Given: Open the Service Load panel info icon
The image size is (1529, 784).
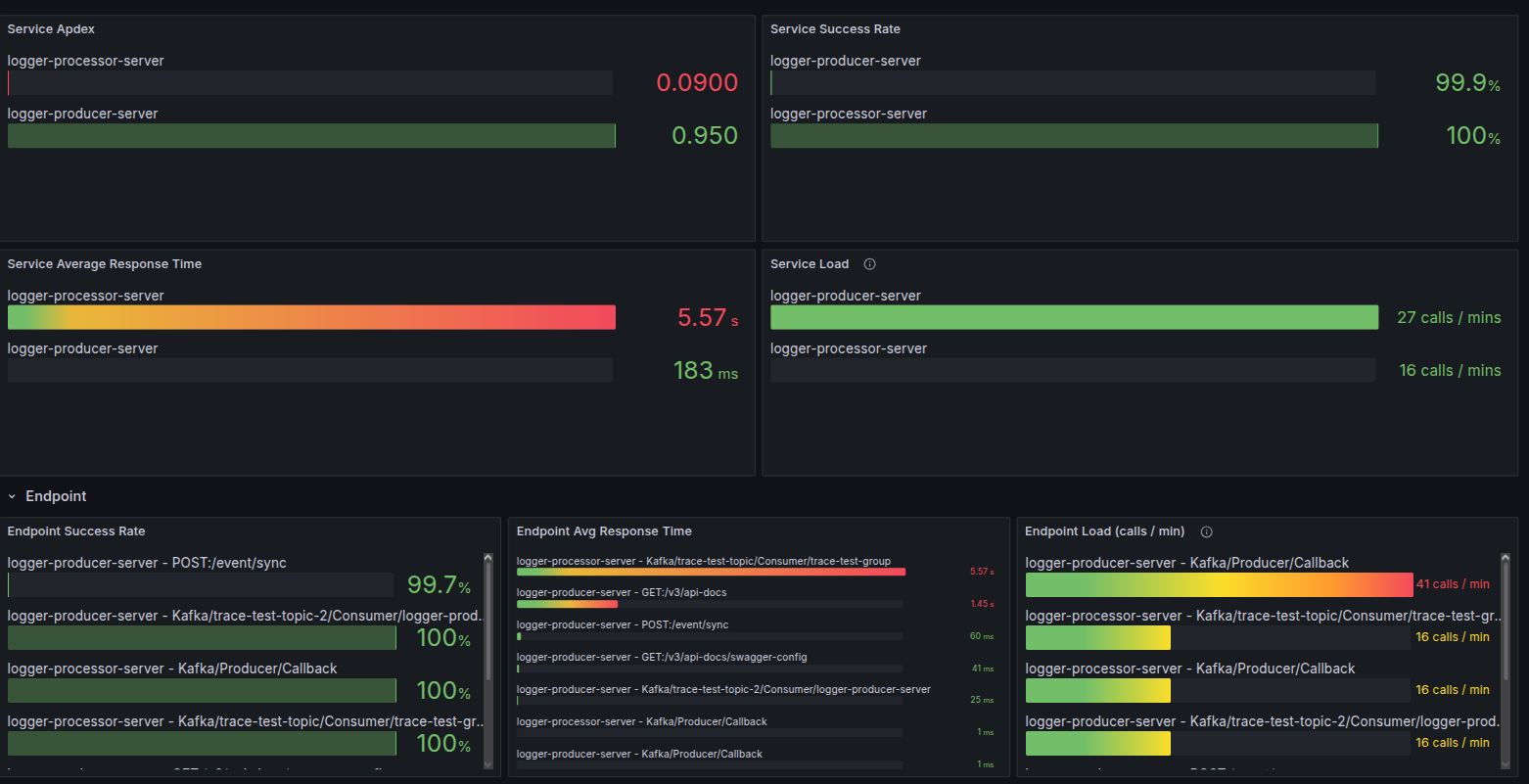Looking at the screenshot, I should click(x=869, y=264).
